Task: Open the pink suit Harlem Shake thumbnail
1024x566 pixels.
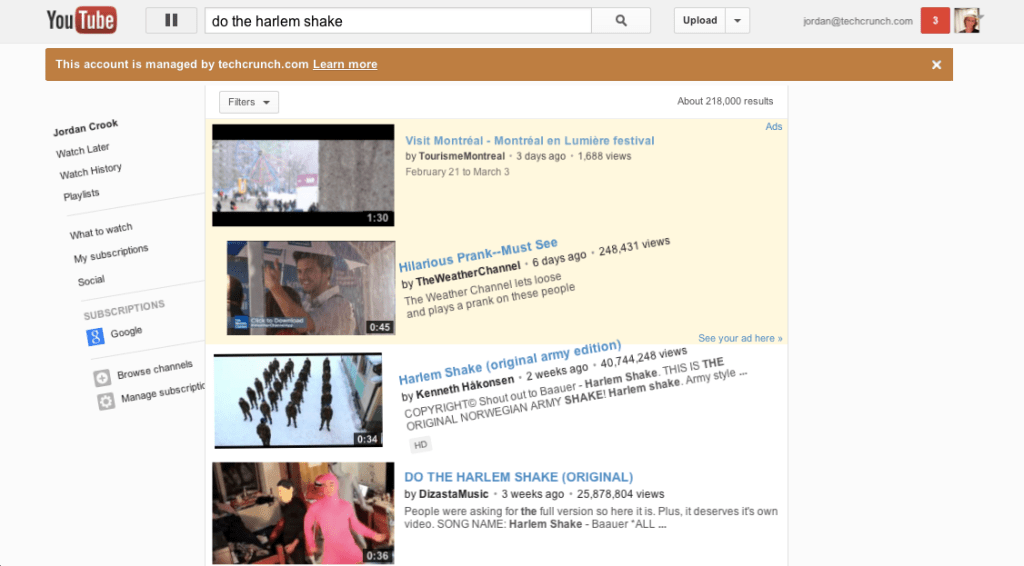Action: click(x=303, y=513)
